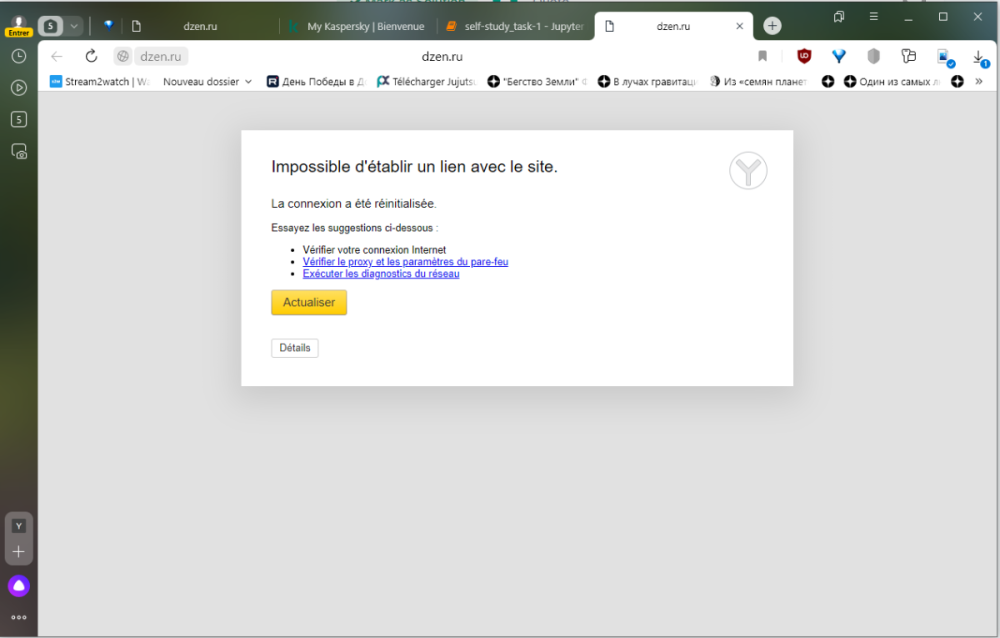The image size is (1000, 638).
Task: Open sidebar three-dots more options
Action: tap(18, 617)
